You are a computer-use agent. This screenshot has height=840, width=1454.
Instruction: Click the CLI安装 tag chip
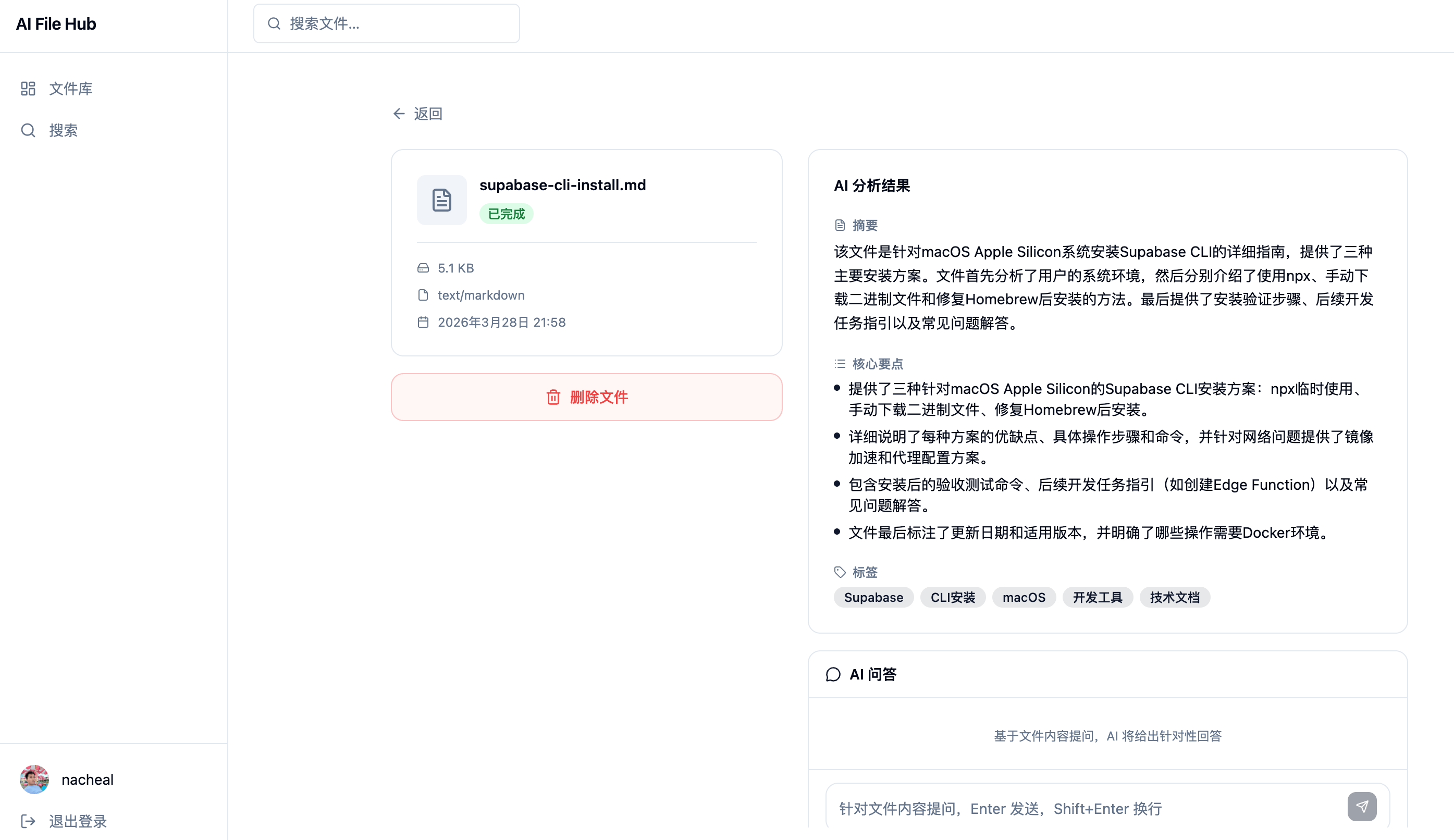click(953, 598)
